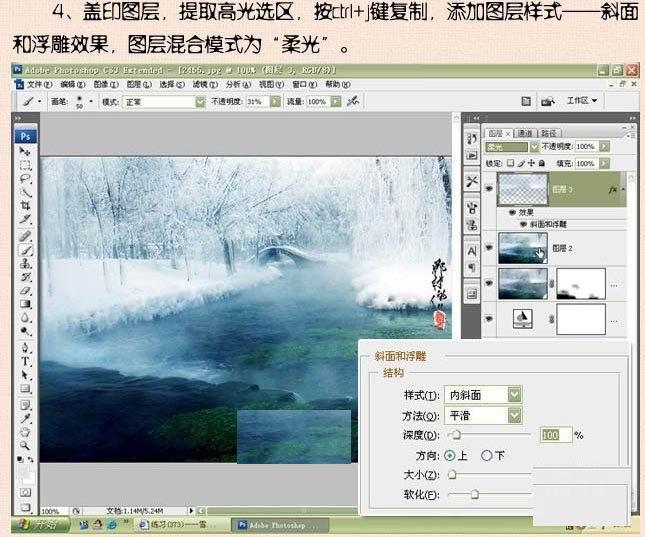The width and height of the screenshot is (645, 537).
Task: Open the Paragraph panel icon
Action: click(472, 268)
